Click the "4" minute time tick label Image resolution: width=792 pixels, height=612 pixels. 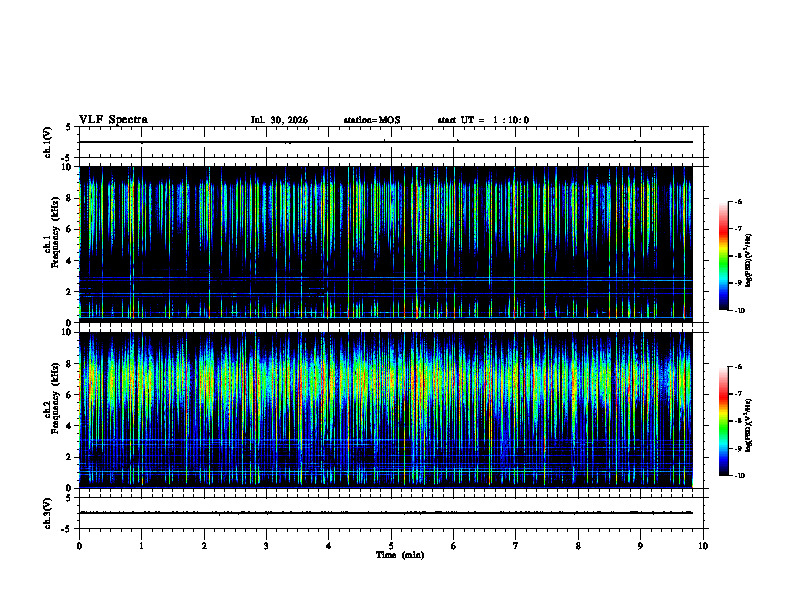[329, 546]
